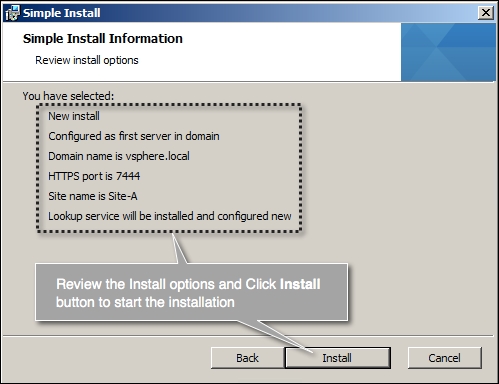
Task: Click the 'Simple Install Information' heading
Action: [103, 39]
